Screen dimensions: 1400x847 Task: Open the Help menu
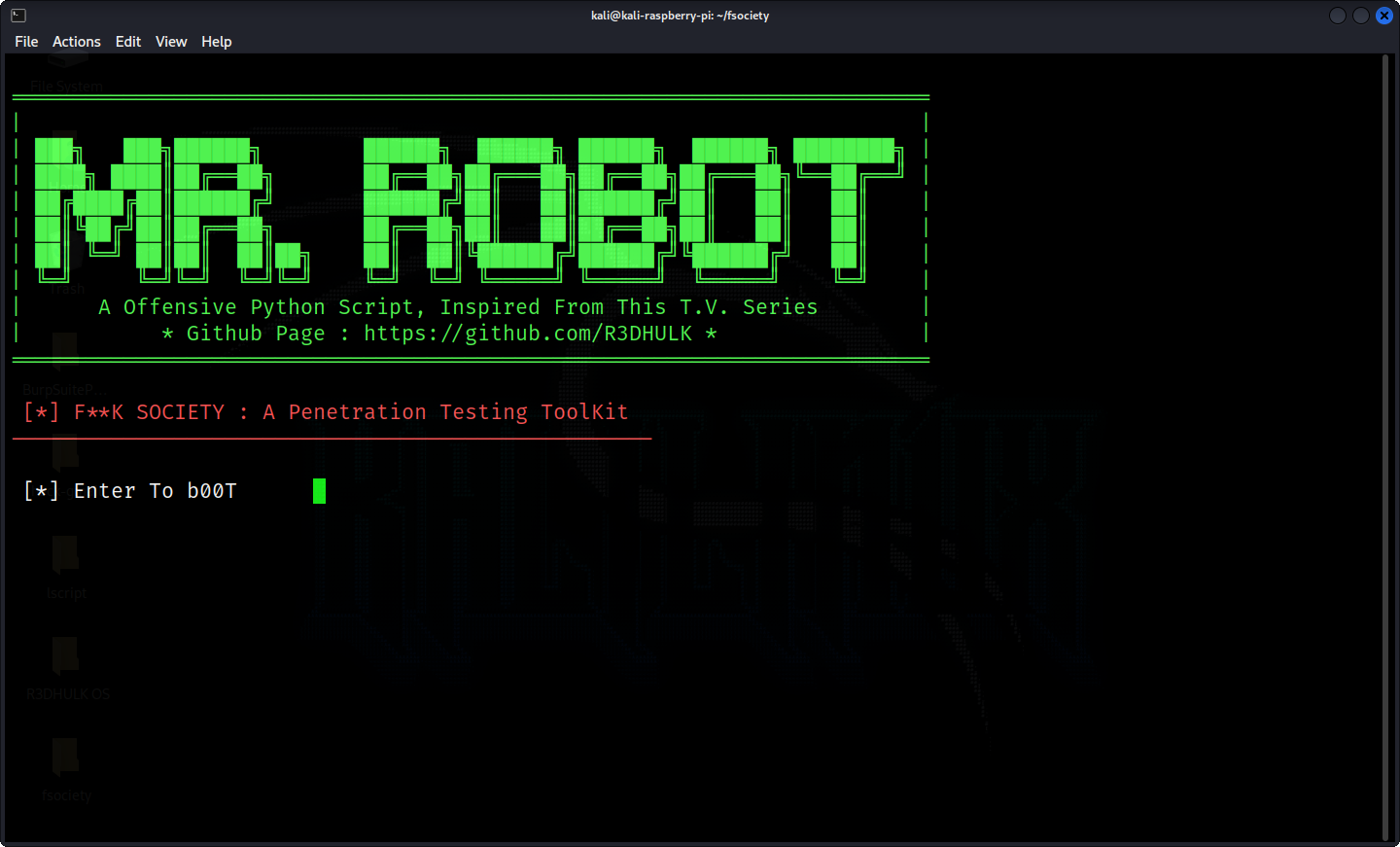(217, 42)
